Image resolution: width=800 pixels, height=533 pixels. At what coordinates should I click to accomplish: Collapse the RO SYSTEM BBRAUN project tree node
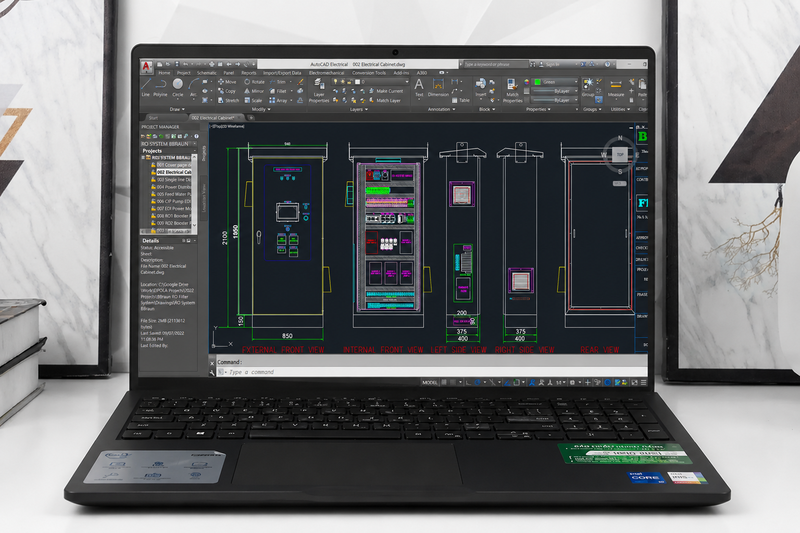click(143, 158)
